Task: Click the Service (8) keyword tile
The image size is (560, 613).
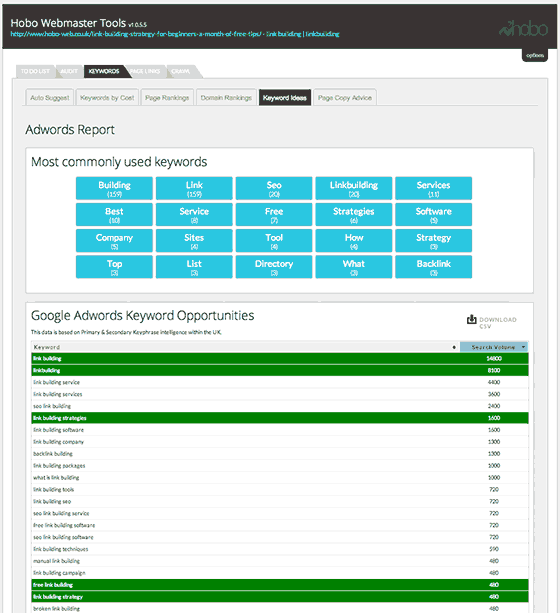Action: tap(194, 214)
